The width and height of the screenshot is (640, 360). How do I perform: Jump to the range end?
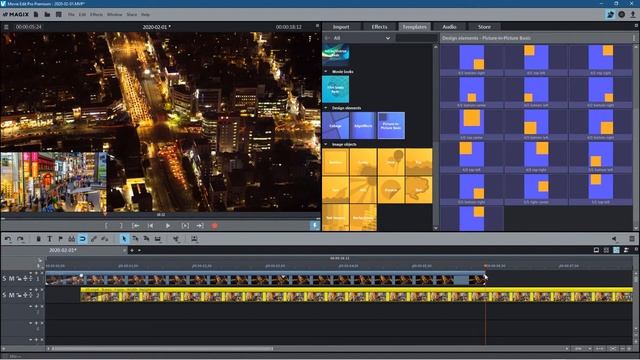click(x=200, y=225)
